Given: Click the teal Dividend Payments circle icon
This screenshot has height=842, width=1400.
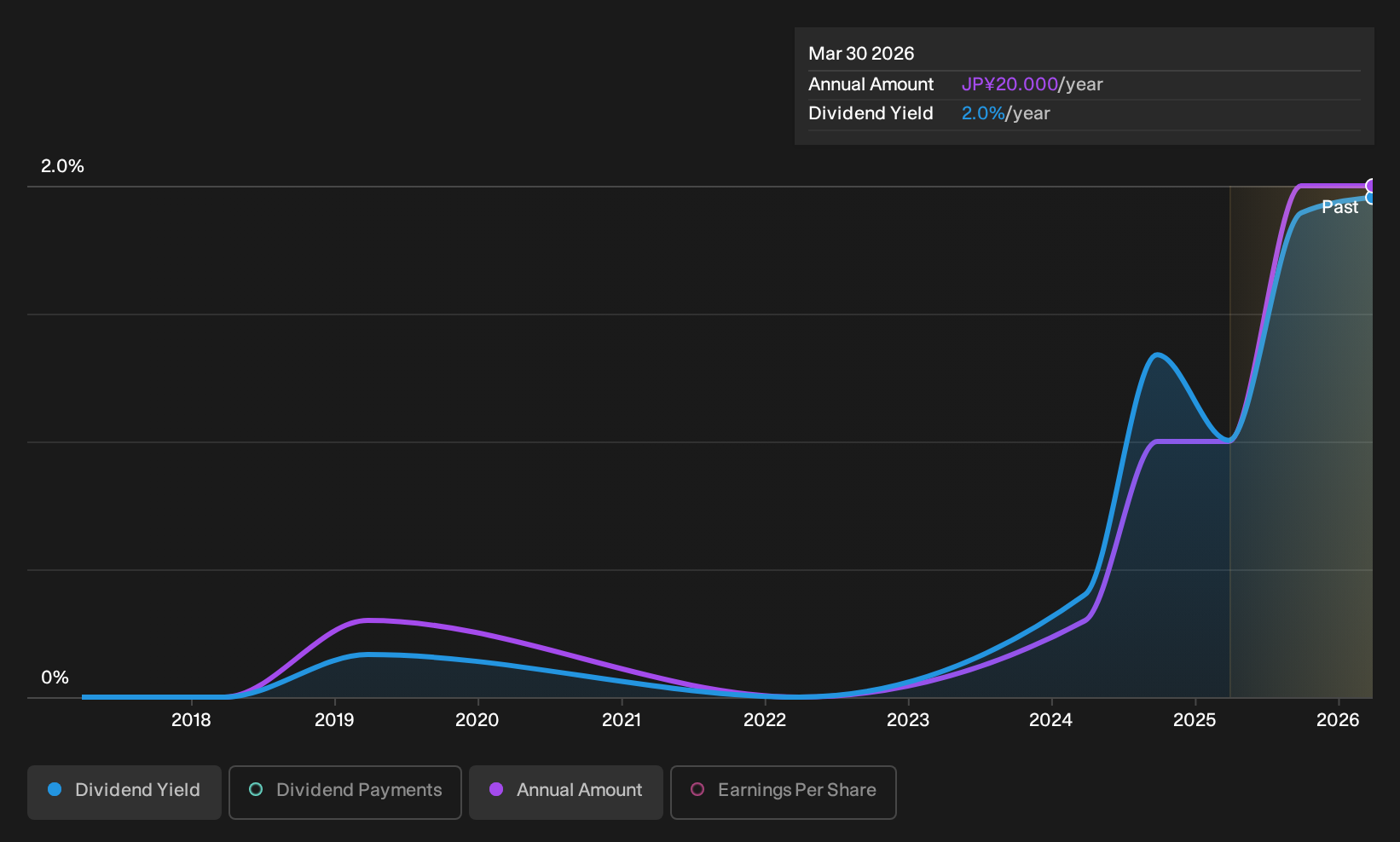Looking at the screenshot, I should coord(256,789).
